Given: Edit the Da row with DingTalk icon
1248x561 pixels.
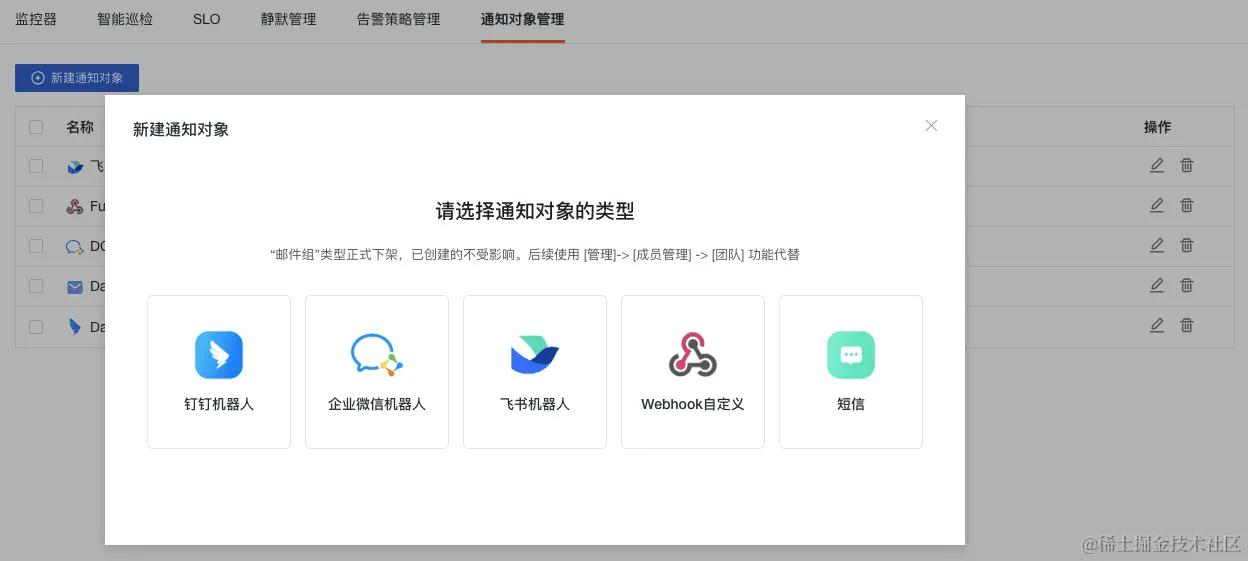Looking at the screenshot, I should point(1157,325).
